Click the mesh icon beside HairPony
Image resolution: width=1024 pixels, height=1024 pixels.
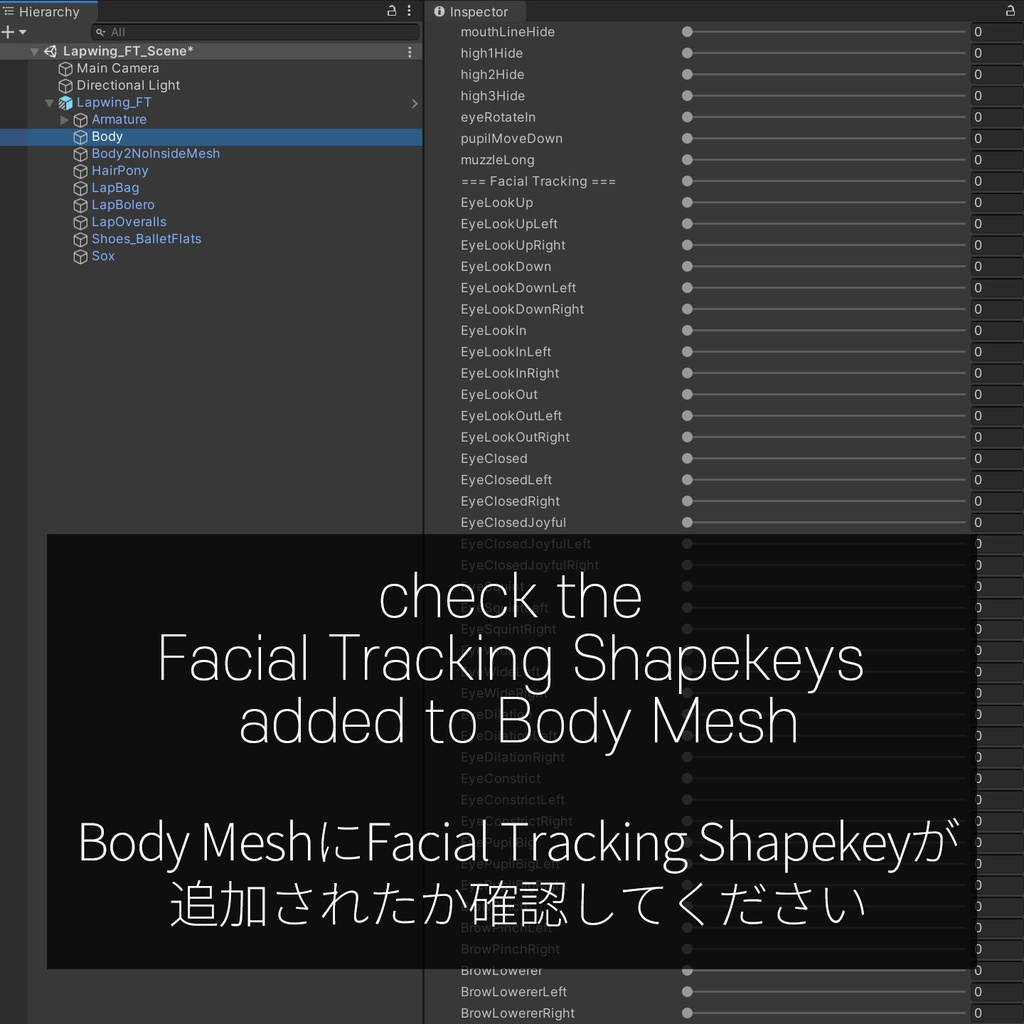click(x=80, y=170)
